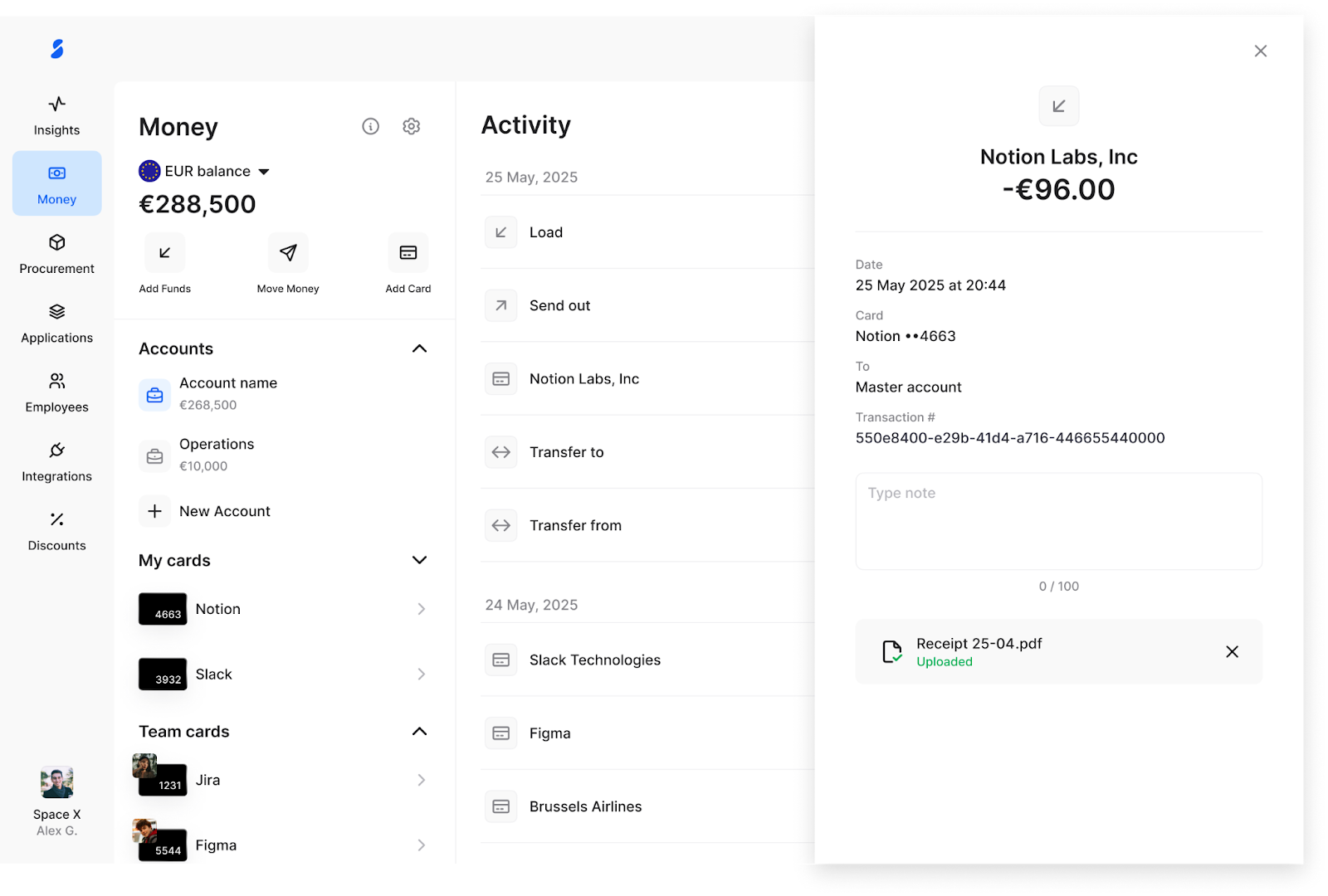Screen dimensions: 1328x896
Task: Click the incoming arrow icon above Notion Labs
Action: [1059, 106]
